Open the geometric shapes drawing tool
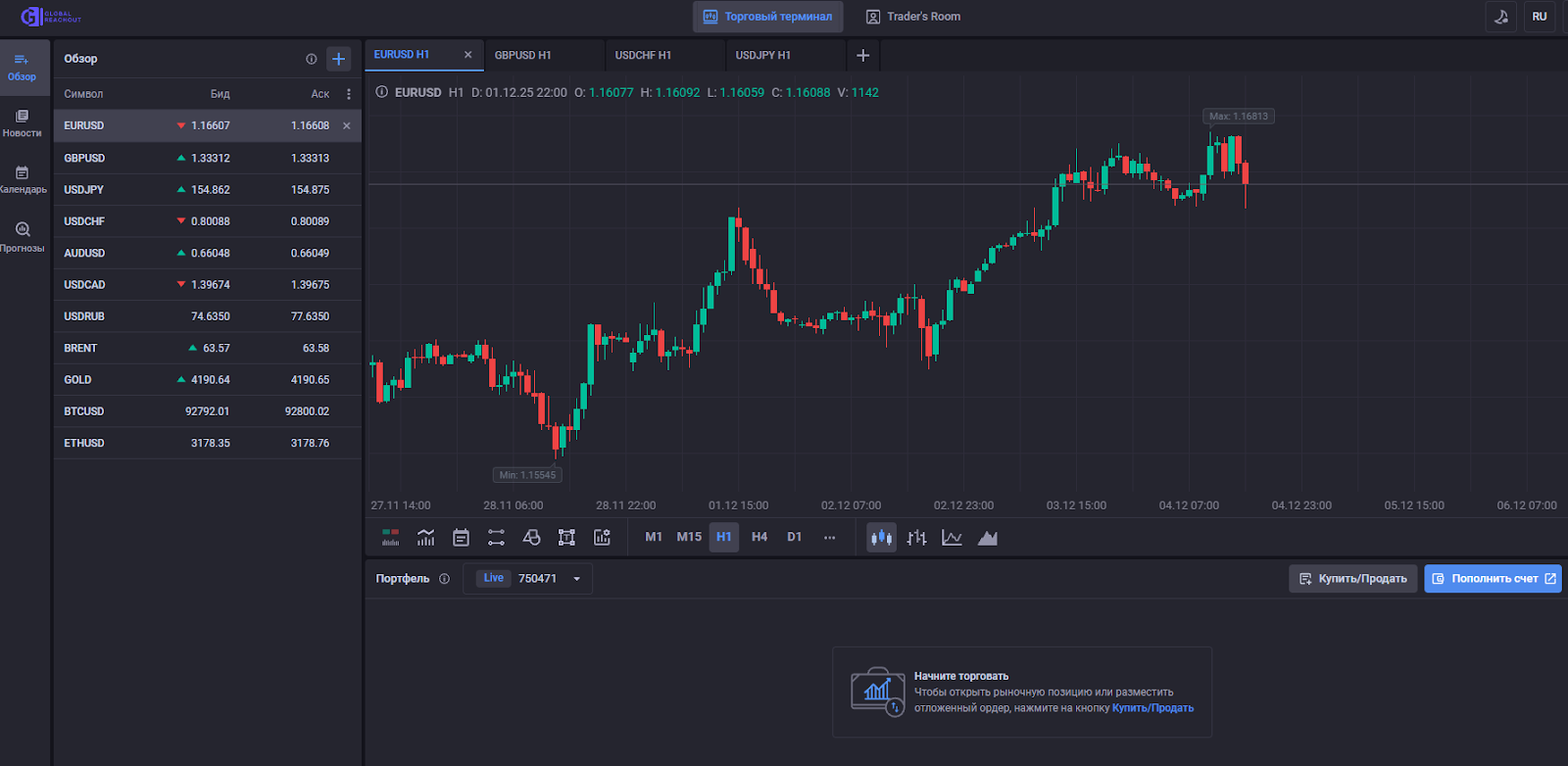The image size is (1568, 766). click(531, 538)
